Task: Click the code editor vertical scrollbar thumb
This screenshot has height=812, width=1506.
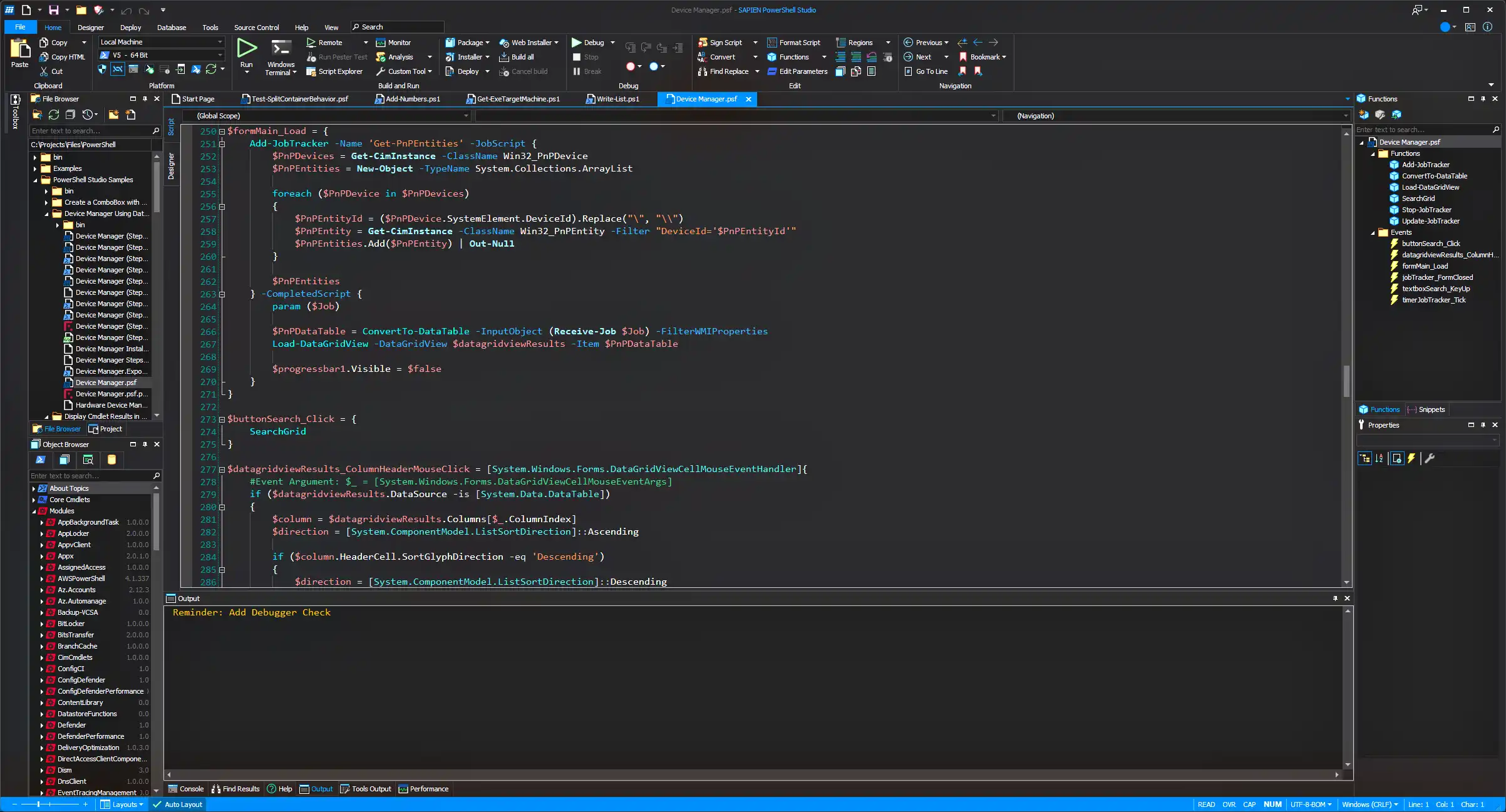Action: tap(1346, 381)
